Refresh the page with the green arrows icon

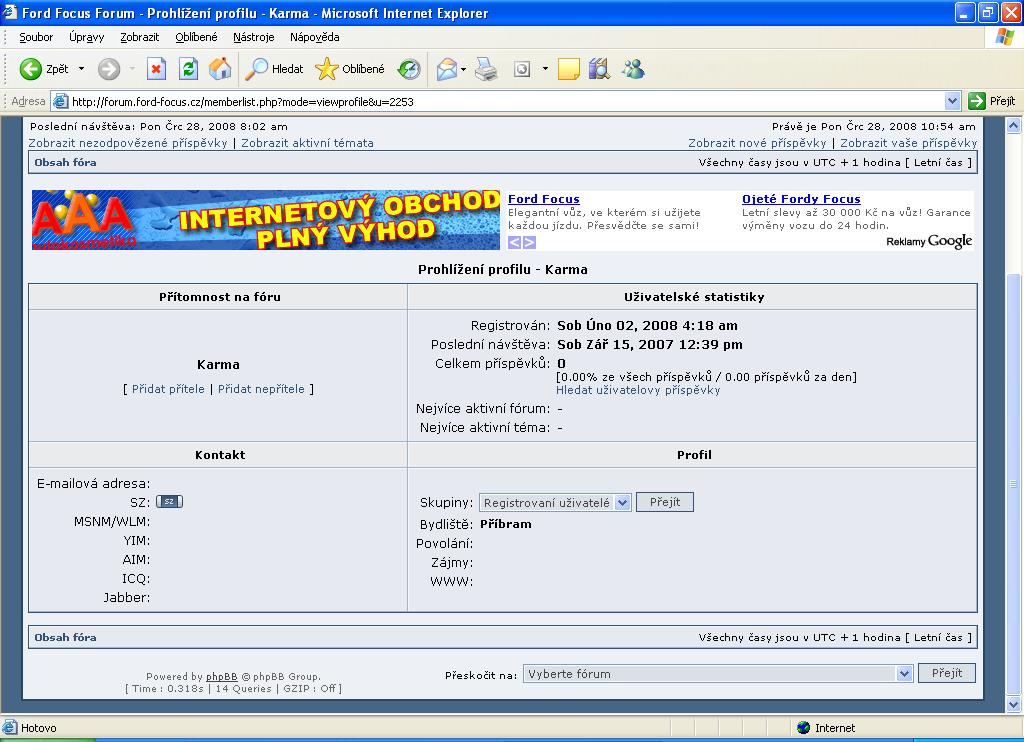coord(188,69)
